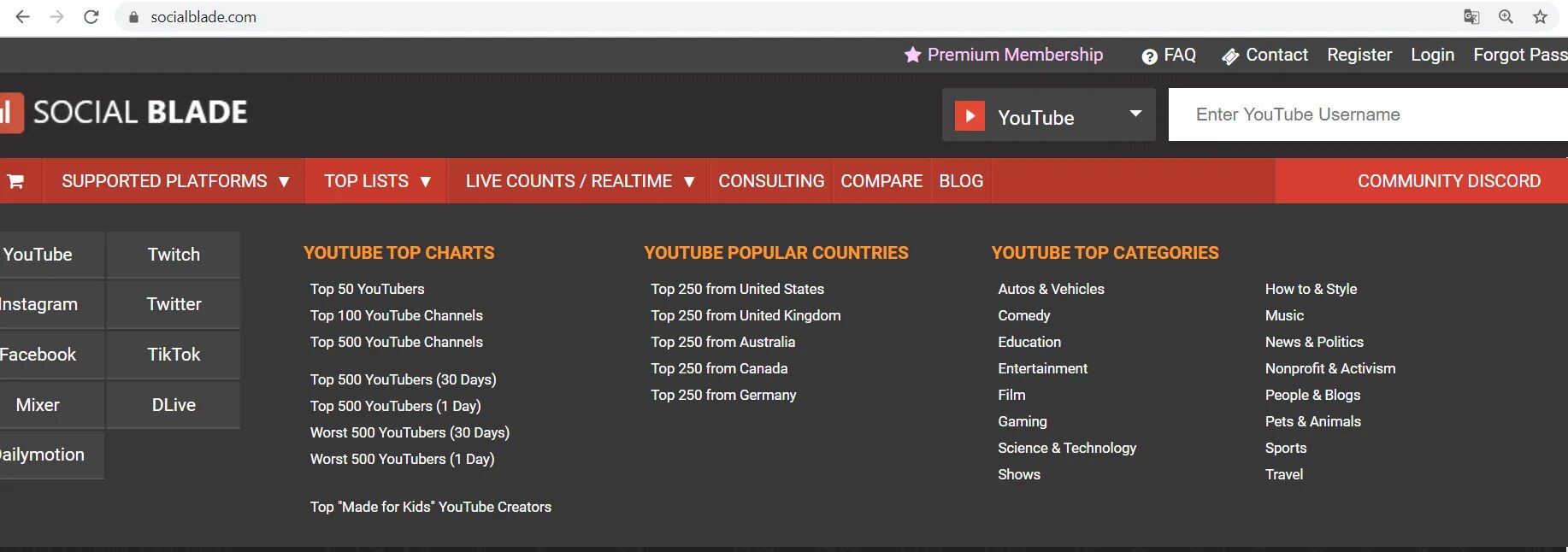Image resolution: width=1568 pixels, height=552 pixels.
Task: Open Top 100 YouTube Channels
Action: (x=396, y=315)
